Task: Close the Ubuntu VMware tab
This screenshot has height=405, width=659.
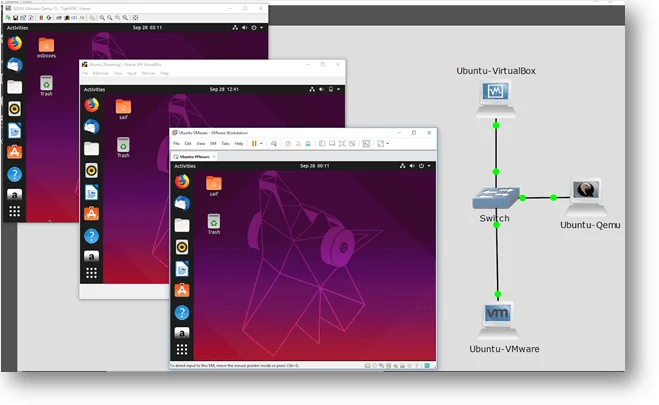Action: [x=214, y=157]
